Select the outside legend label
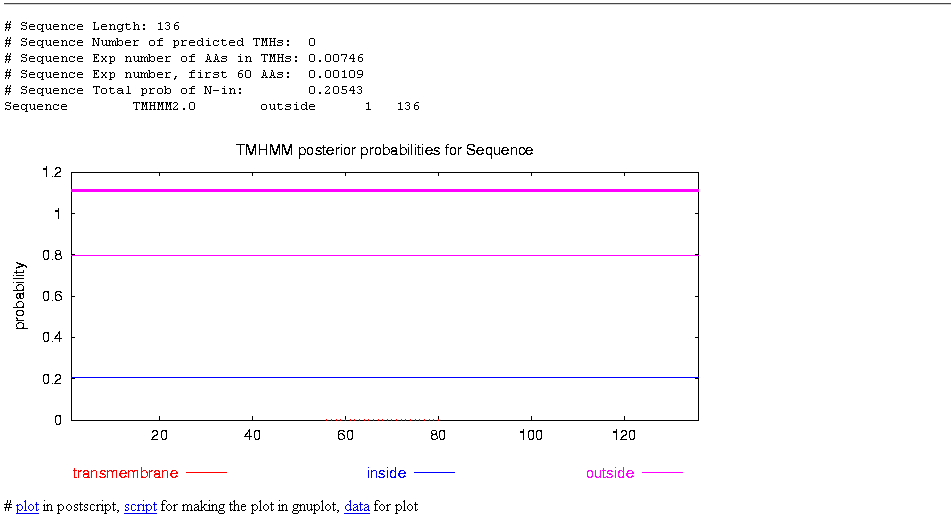Viewport: 951px width, 526px height. click(610, 473)
